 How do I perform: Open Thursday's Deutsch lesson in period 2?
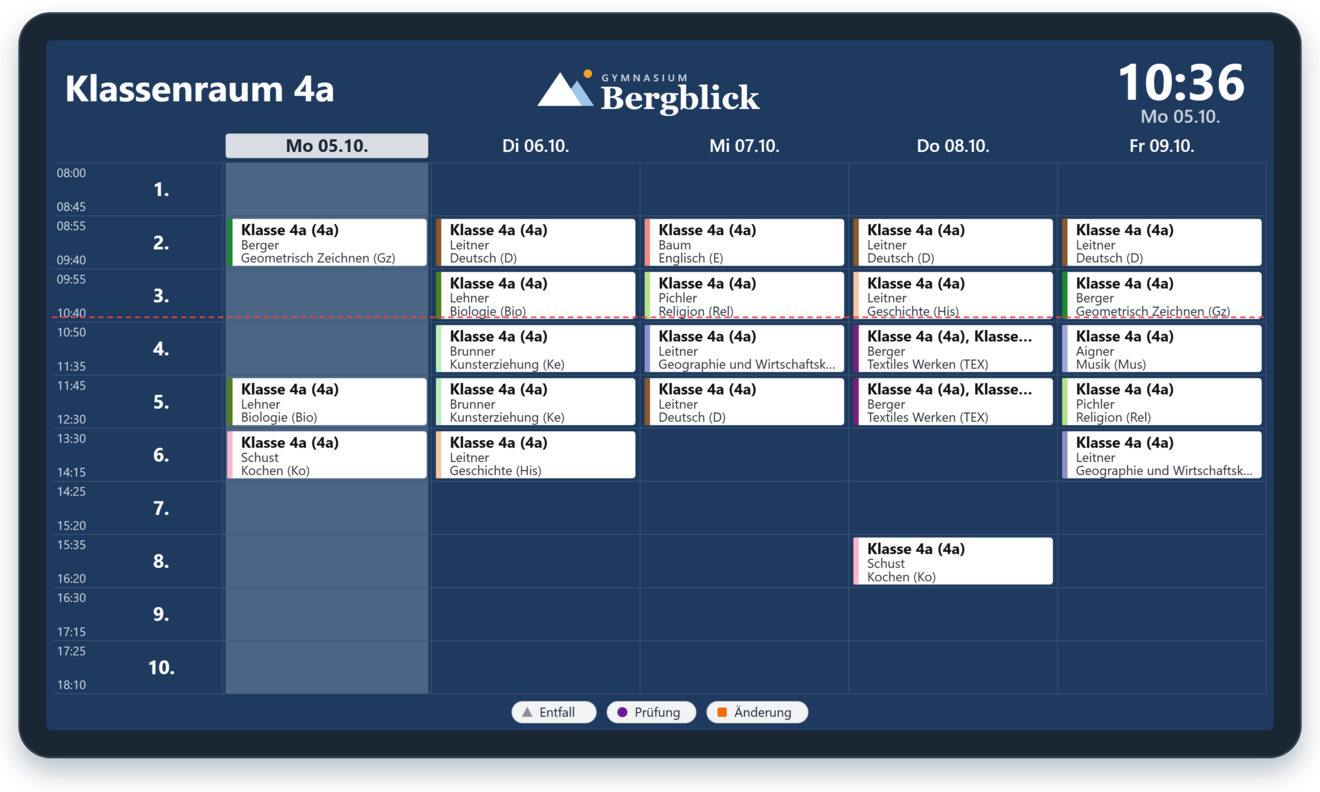[953, 243]
